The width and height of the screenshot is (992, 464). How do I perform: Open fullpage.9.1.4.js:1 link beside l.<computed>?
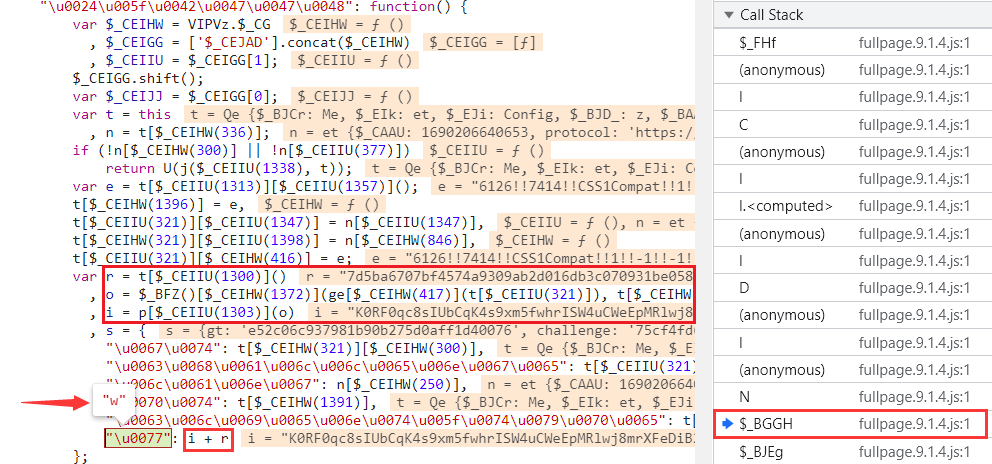tap(914, 206)
